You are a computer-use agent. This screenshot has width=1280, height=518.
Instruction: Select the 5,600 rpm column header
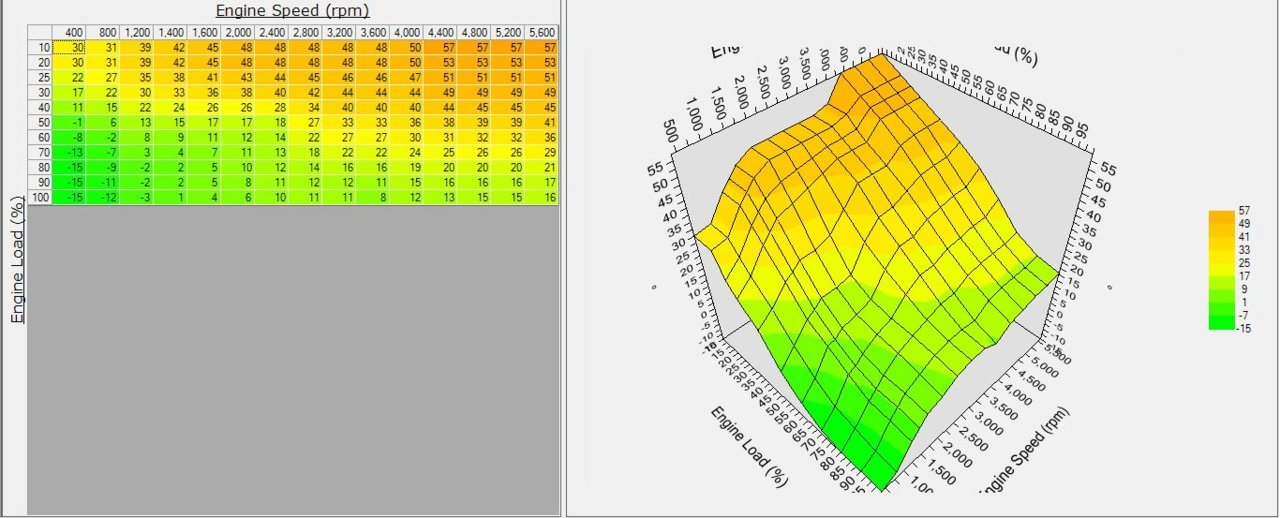(543, 33)
